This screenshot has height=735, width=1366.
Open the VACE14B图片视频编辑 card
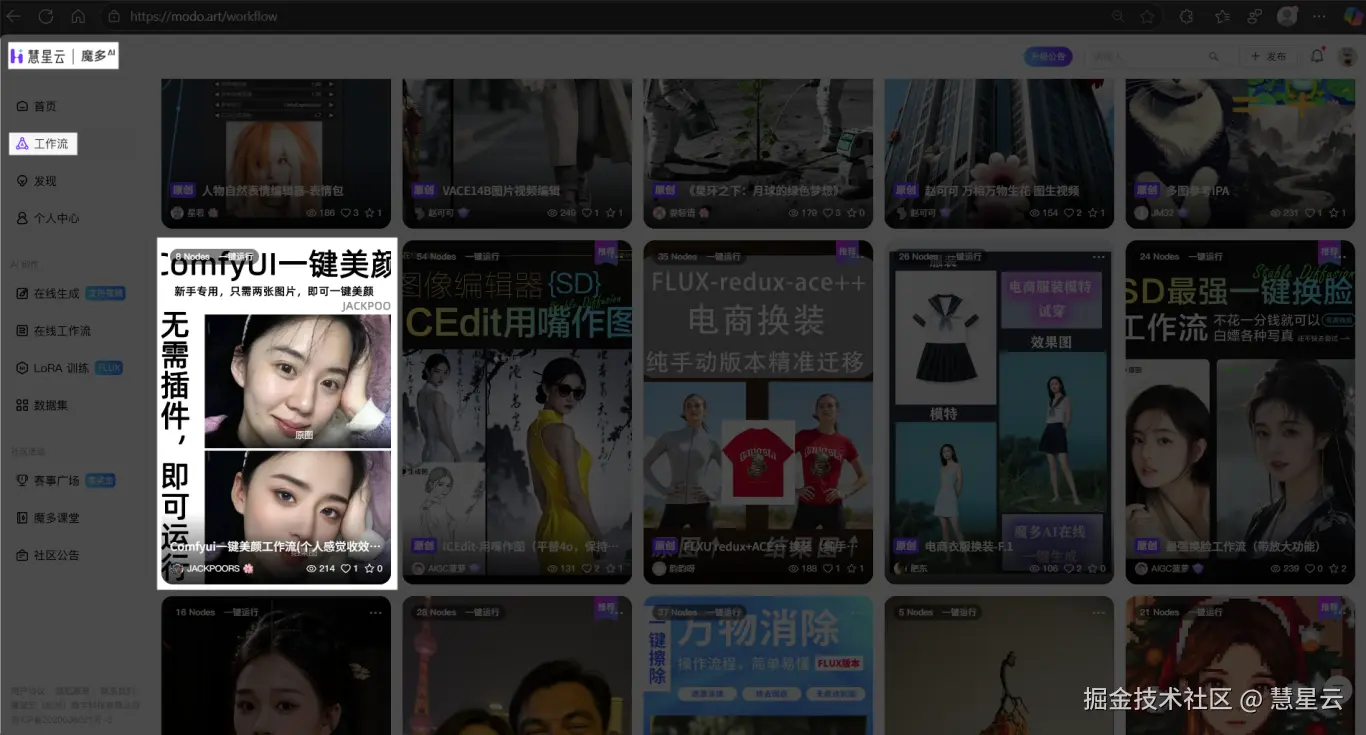point(517,155)
